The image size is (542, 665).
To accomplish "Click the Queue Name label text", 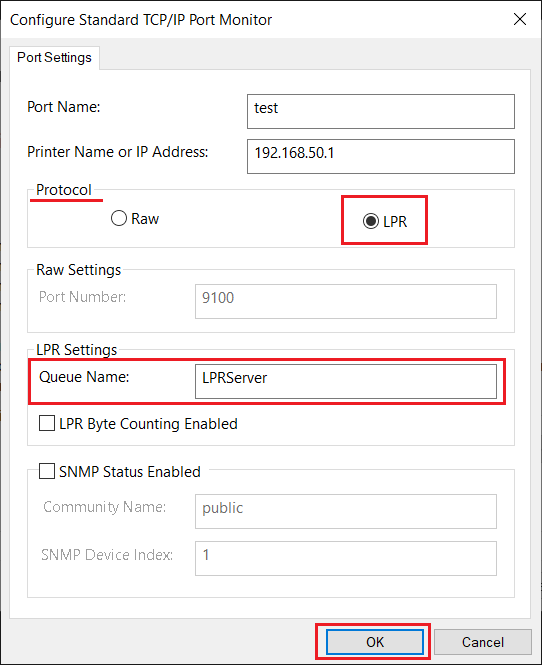I will (x=84, y=377).
